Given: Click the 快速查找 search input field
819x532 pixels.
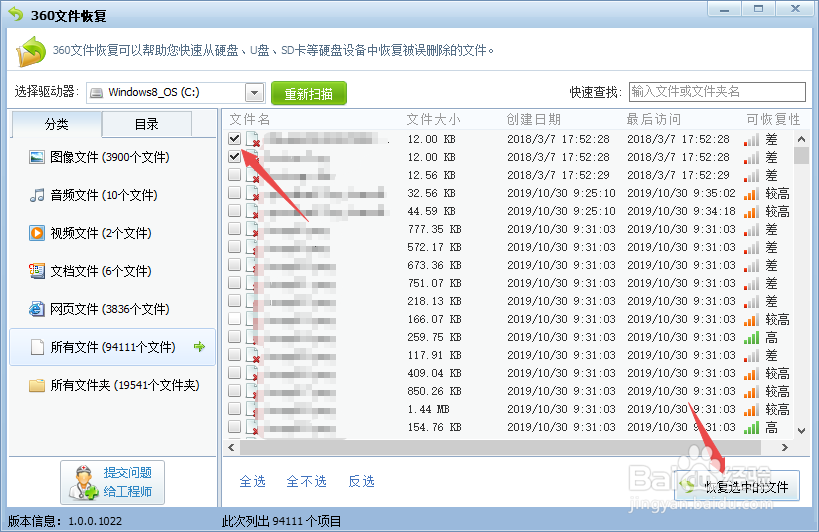Looking at the screenshot, I should pos(717,92).
